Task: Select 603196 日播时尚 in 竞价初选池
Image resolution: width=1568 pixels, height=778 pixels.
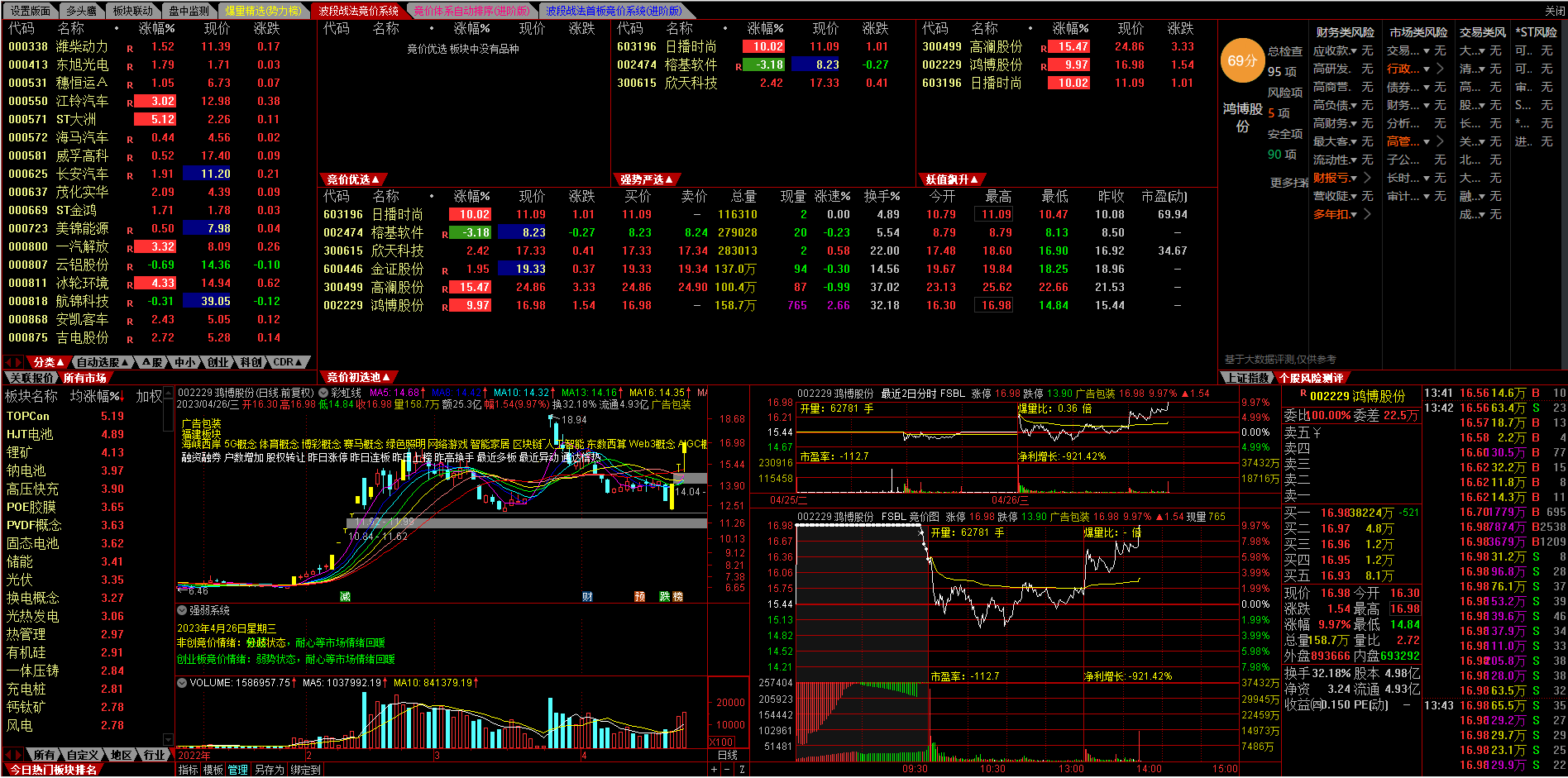Action: coord(767,215)
